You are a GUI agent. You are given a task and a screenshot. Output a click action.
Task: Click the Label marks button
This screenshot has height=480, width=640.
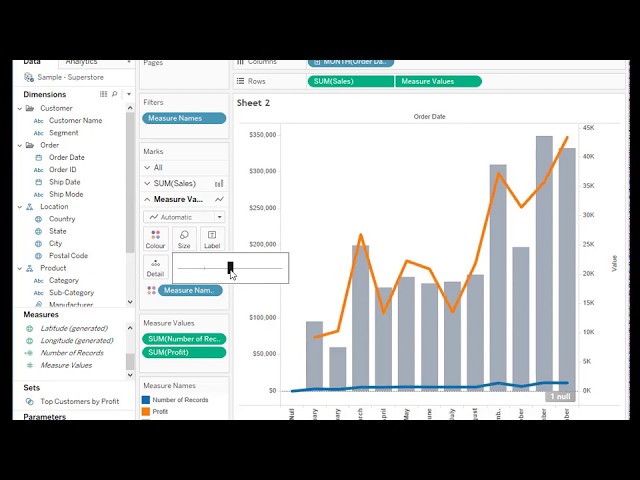click(x=212, y=239)
